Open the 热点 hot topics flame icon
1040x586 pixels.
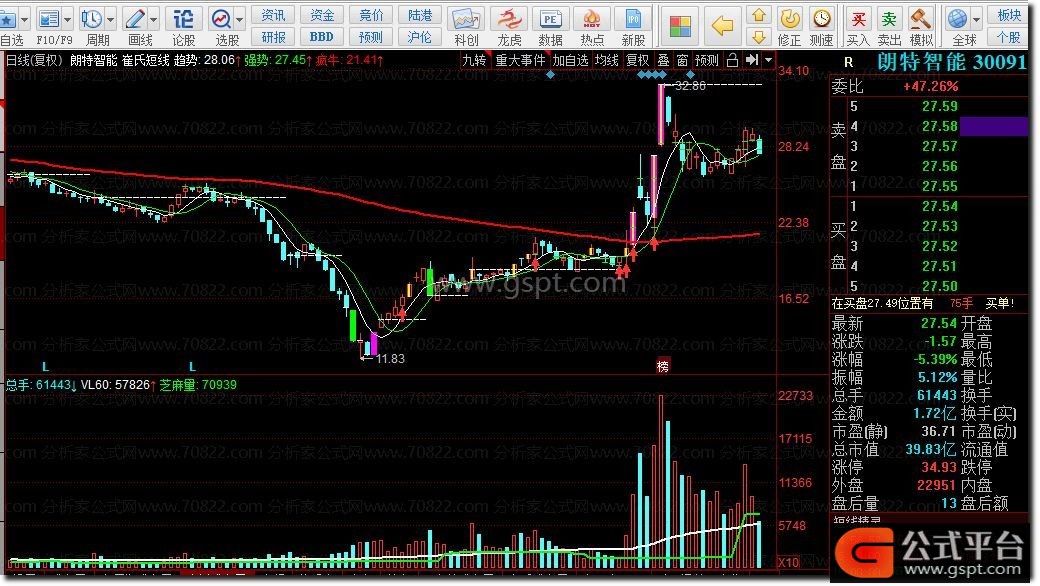click(592, 19)
